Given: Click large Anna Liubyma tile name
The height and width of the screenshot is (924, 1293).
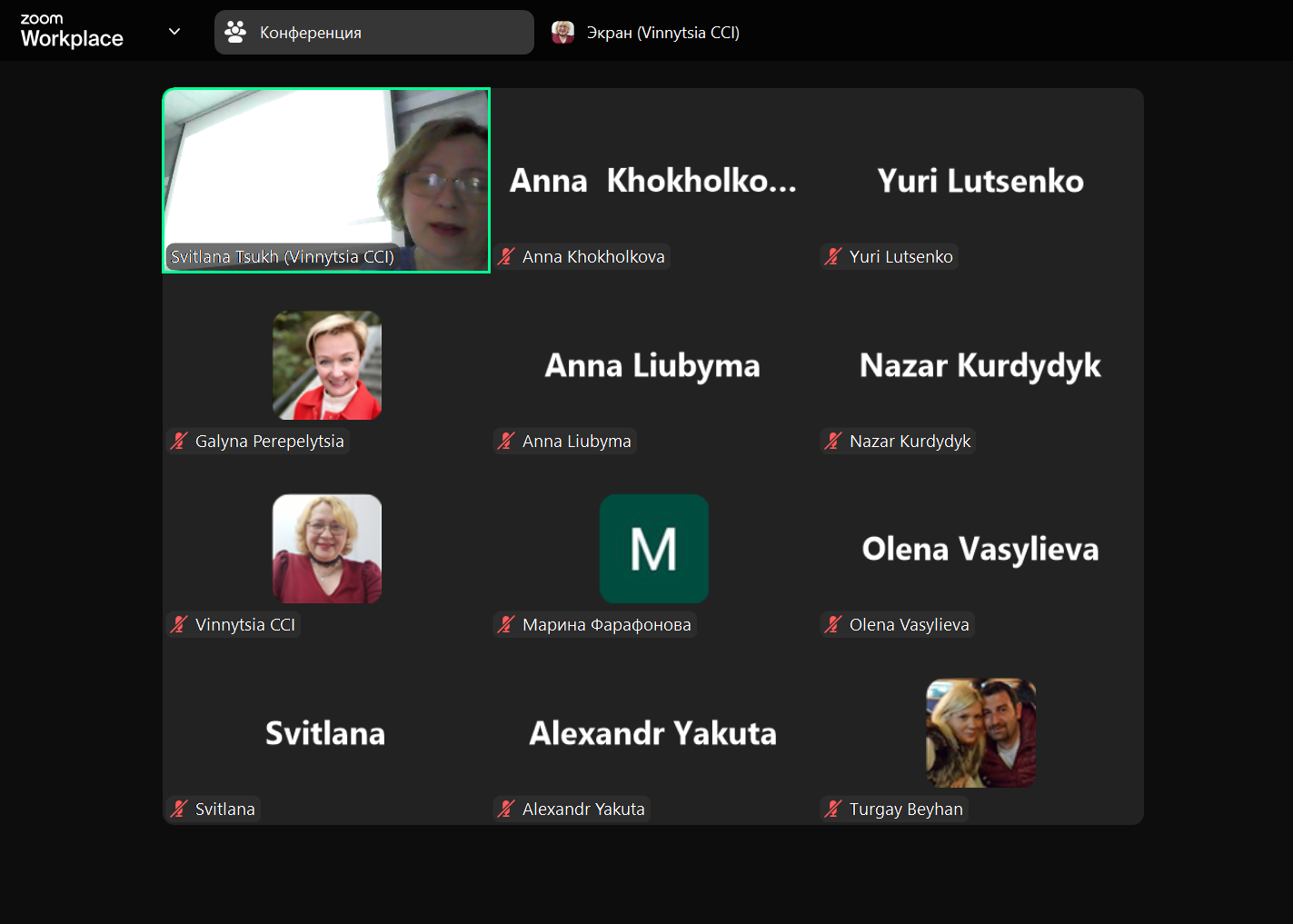Looking at the screenshot, I should 652,366.
